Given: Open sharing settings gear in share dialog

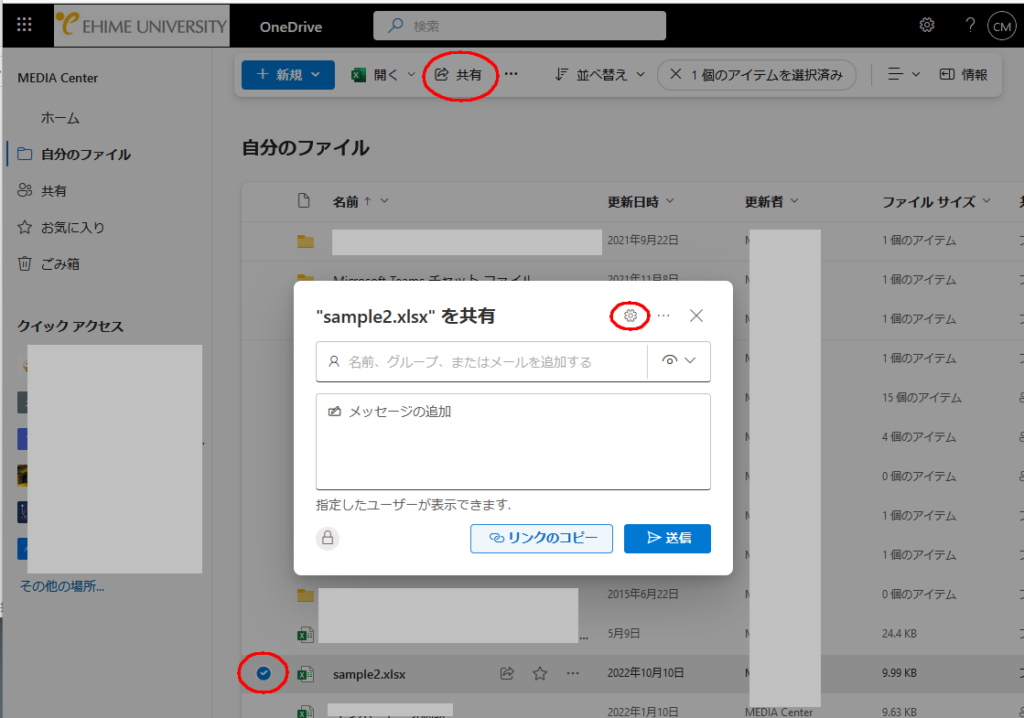Looking at the screenshot, I should coord(630,316).
